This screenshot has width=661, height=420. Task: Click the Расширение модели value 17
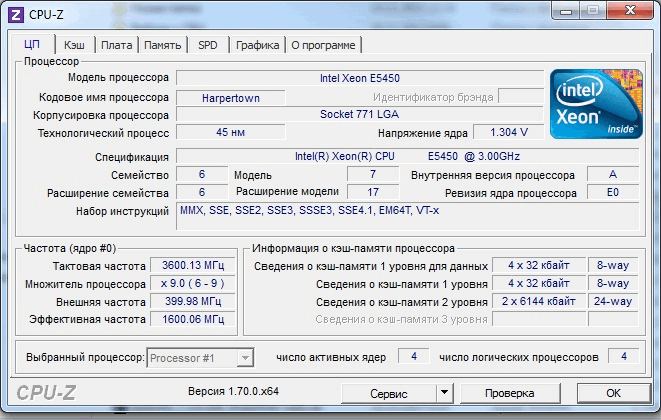(373, 192)
